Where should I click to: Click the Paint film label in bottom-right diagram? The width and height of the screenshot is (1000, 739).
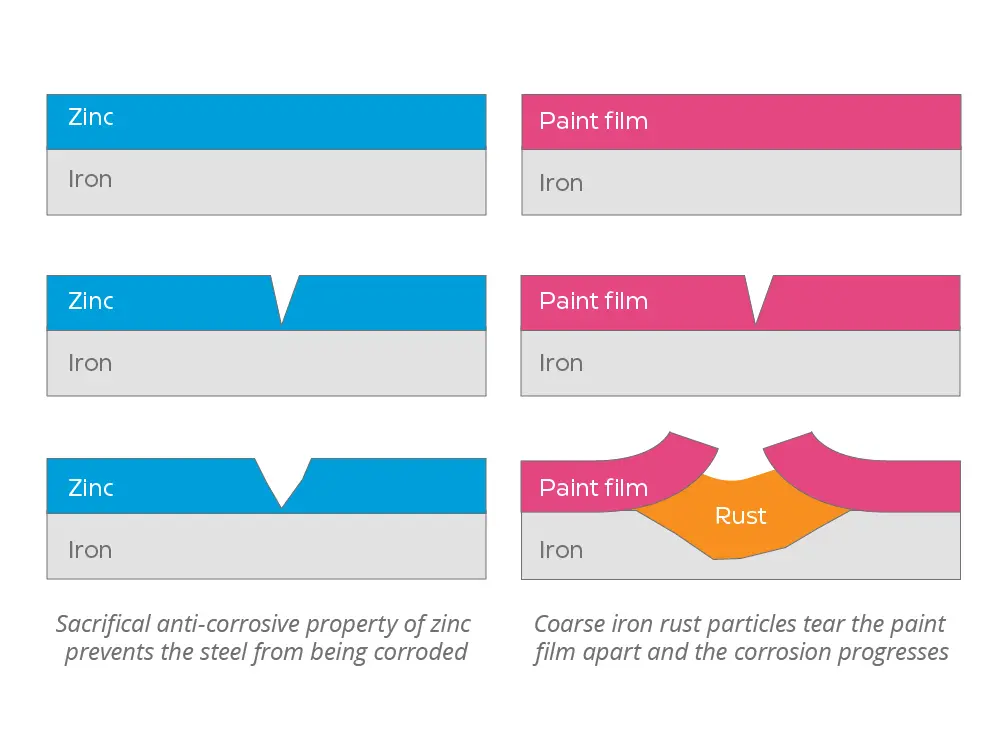593,488
